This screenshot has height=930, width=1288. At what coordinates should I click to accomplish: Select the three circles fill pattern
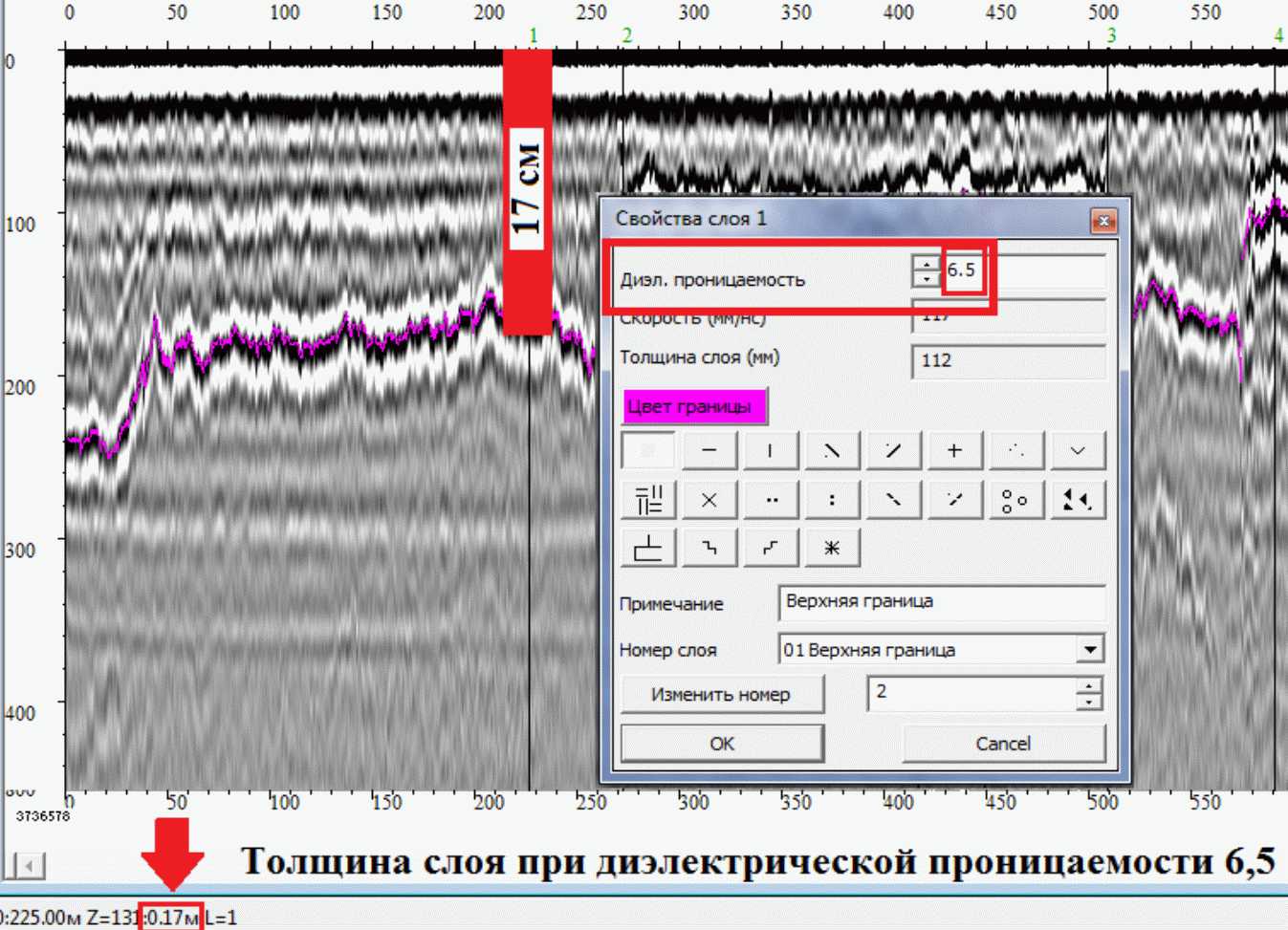pyautogui.click(x=1015, y=499)
